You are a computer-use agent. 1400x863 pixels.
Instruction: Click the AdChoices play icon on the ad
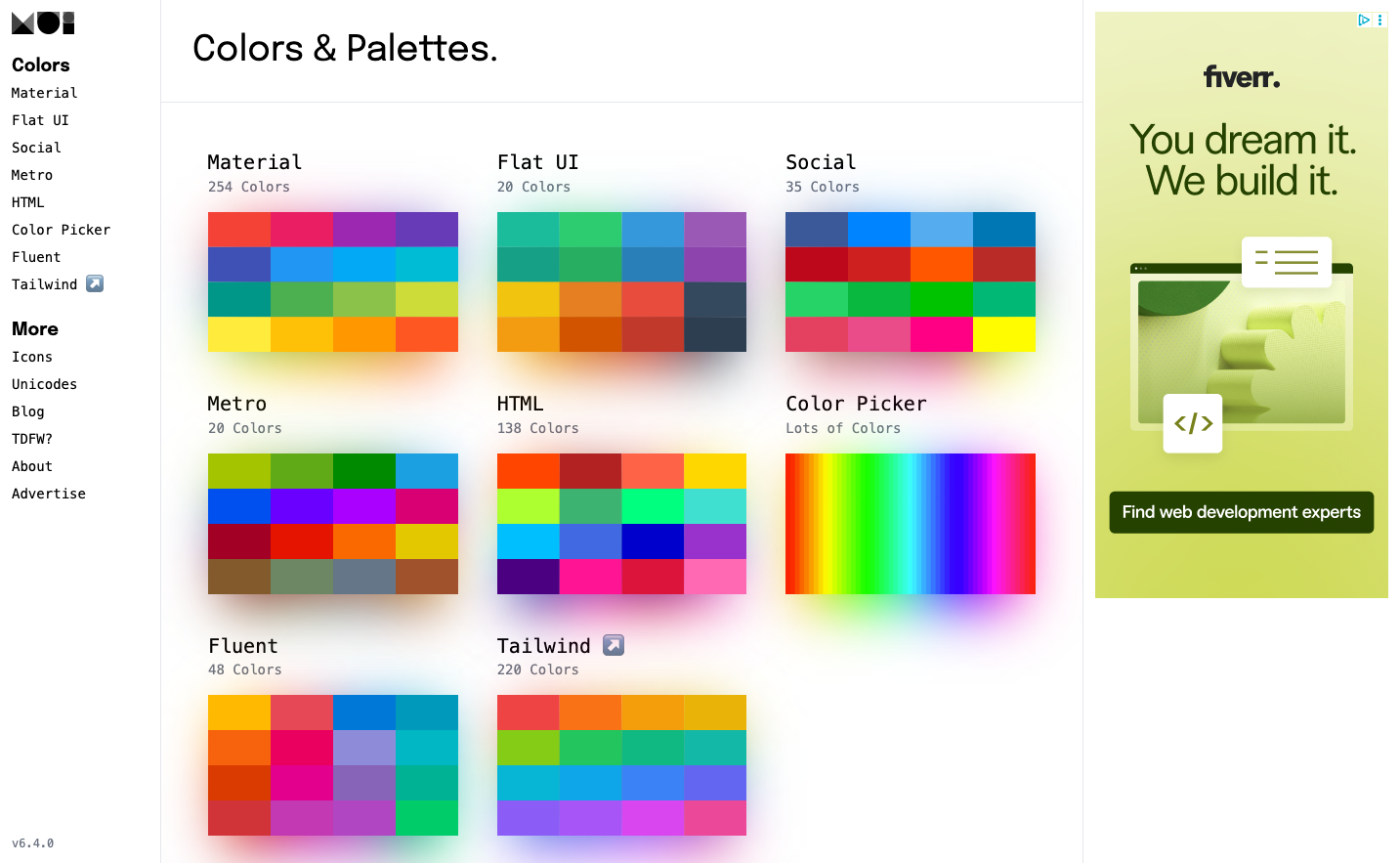coord(1364,20)
